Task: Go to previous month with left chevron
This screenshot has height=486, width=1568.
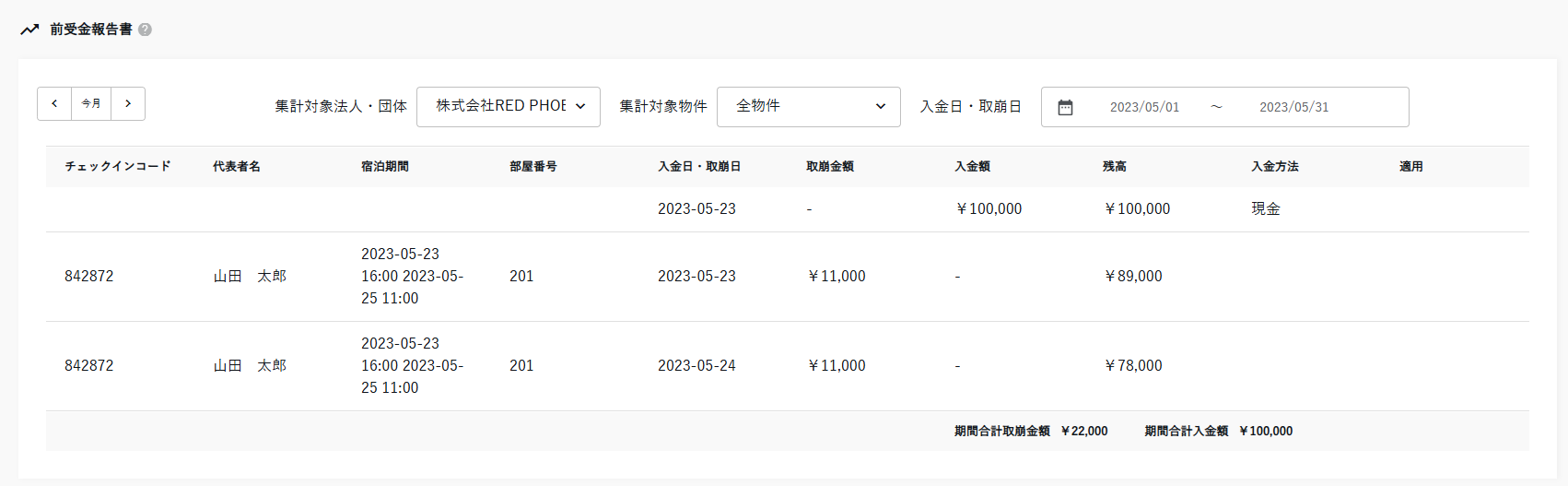Action: pos(54,104)
